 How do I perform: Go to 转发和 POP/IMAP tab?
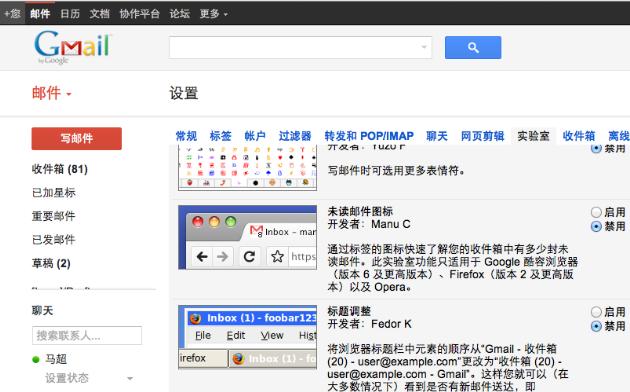point(369,136)
